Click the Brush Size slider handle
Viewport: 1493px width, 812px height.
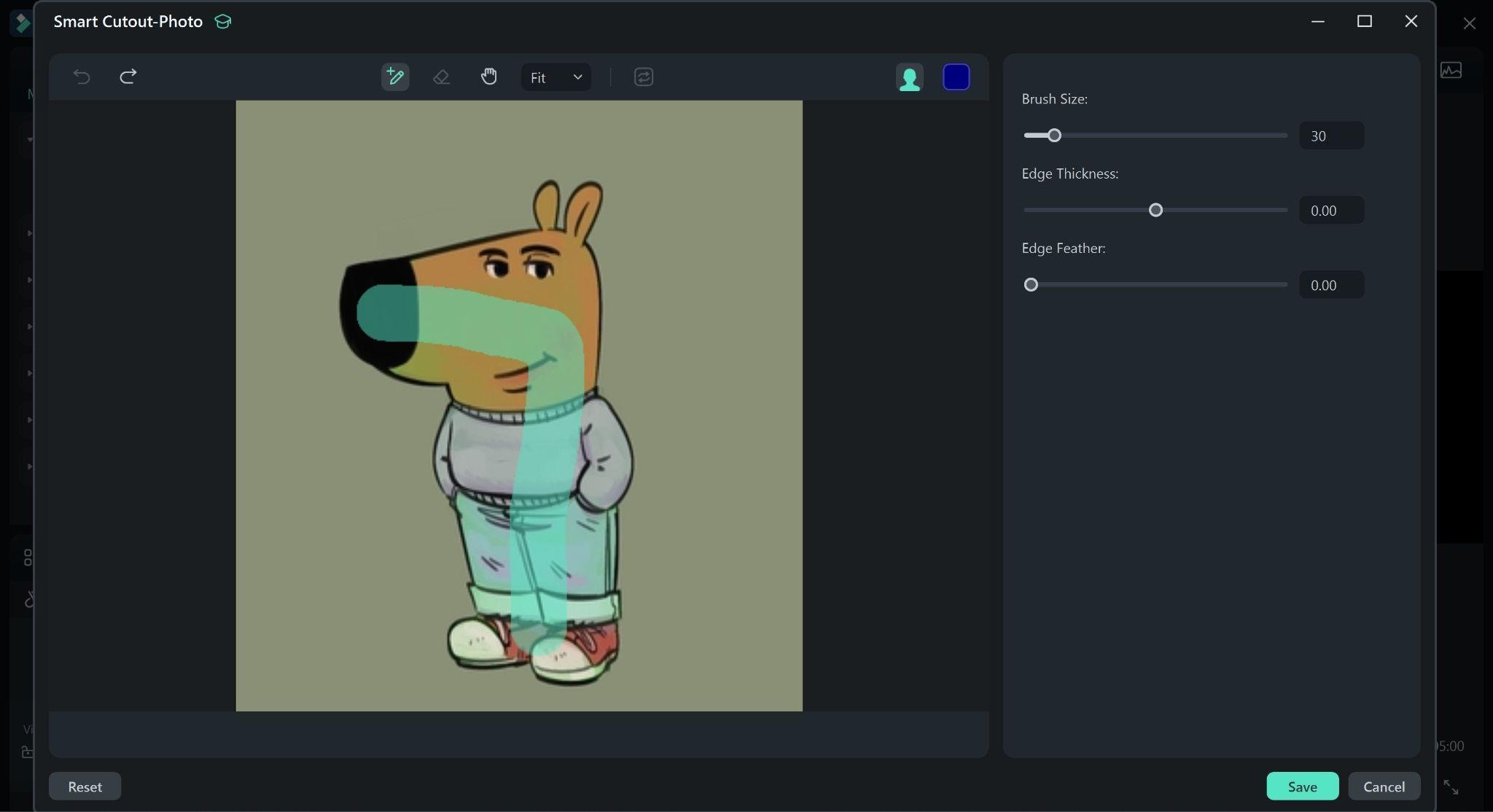coord(1054,136)
